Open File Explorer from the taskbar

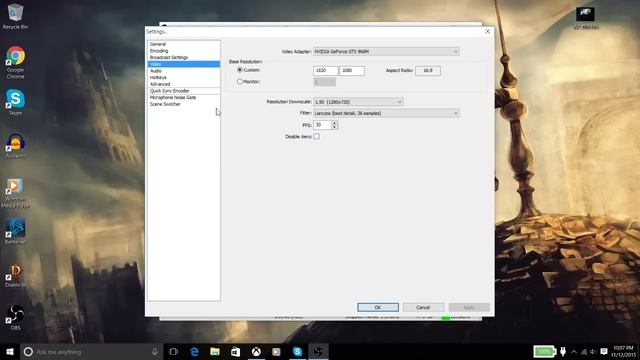coord(215,351)
